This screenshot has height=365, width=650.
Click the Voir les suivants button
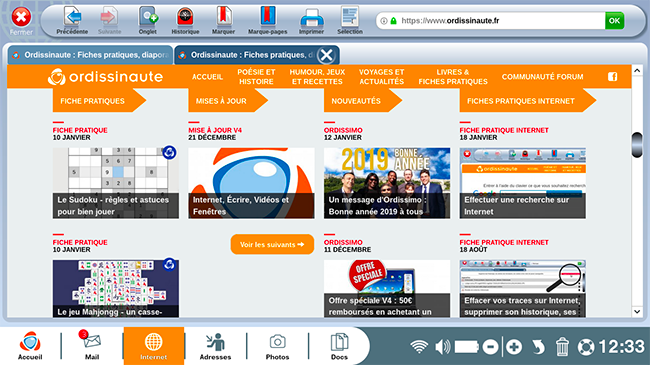point(272,244)
